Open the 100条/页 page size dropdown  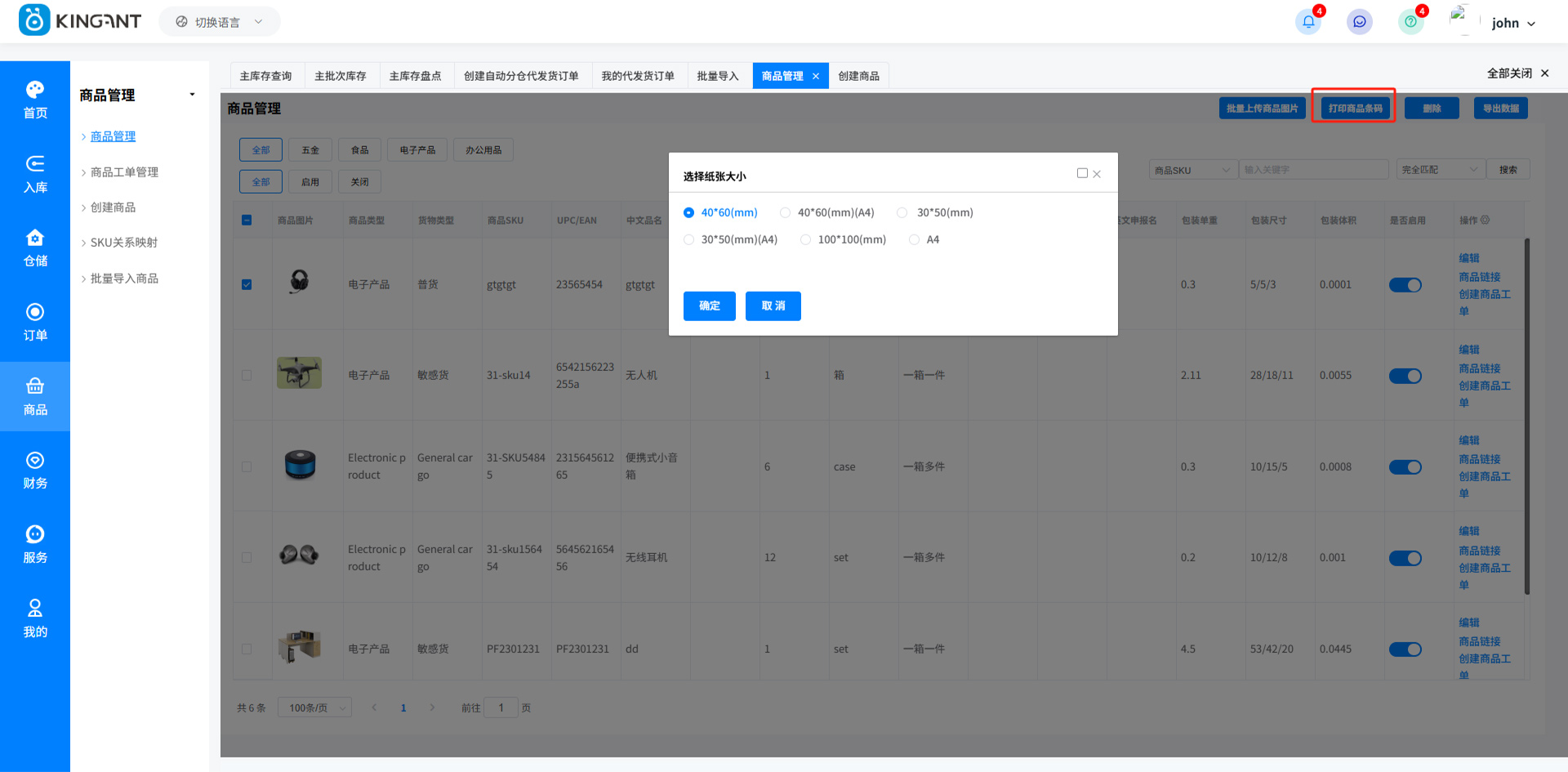coord(314,707)
